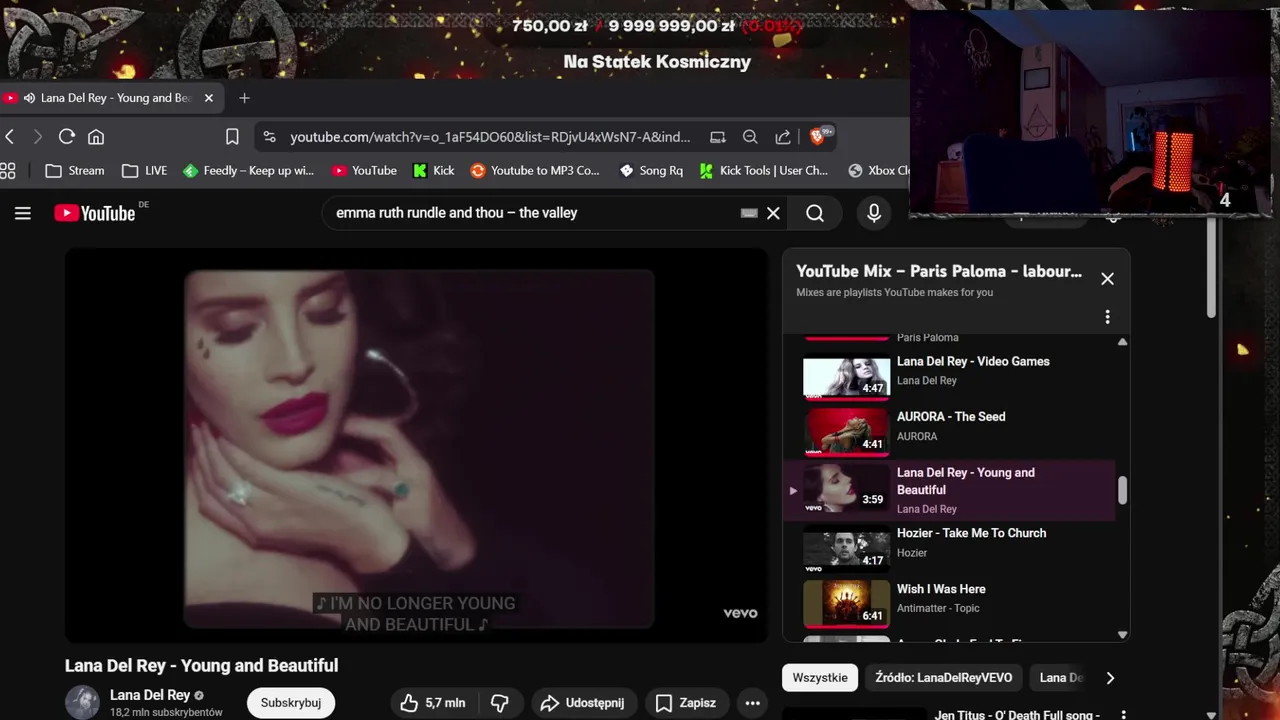
Task: Click the YouTube Mix playlist title
Action: click(939, 271)
